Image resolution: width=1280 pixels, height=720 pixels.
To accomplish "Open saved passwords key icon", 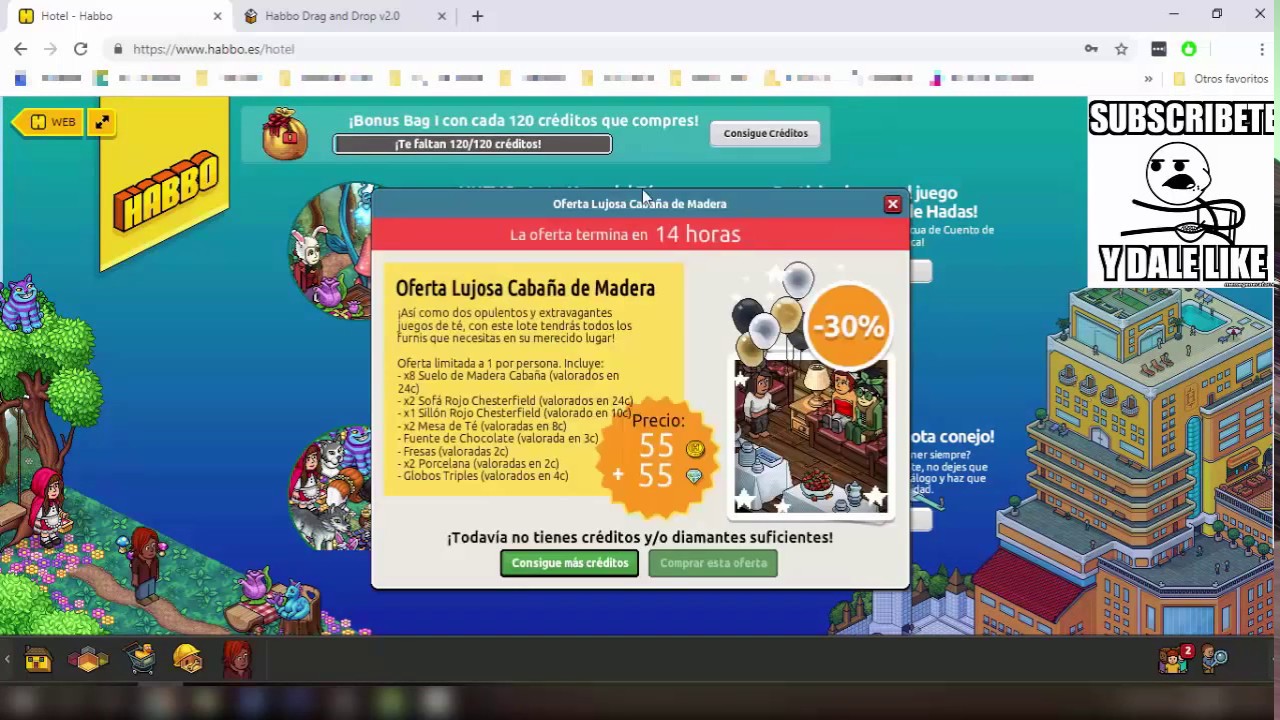I will click(1091, 49).
